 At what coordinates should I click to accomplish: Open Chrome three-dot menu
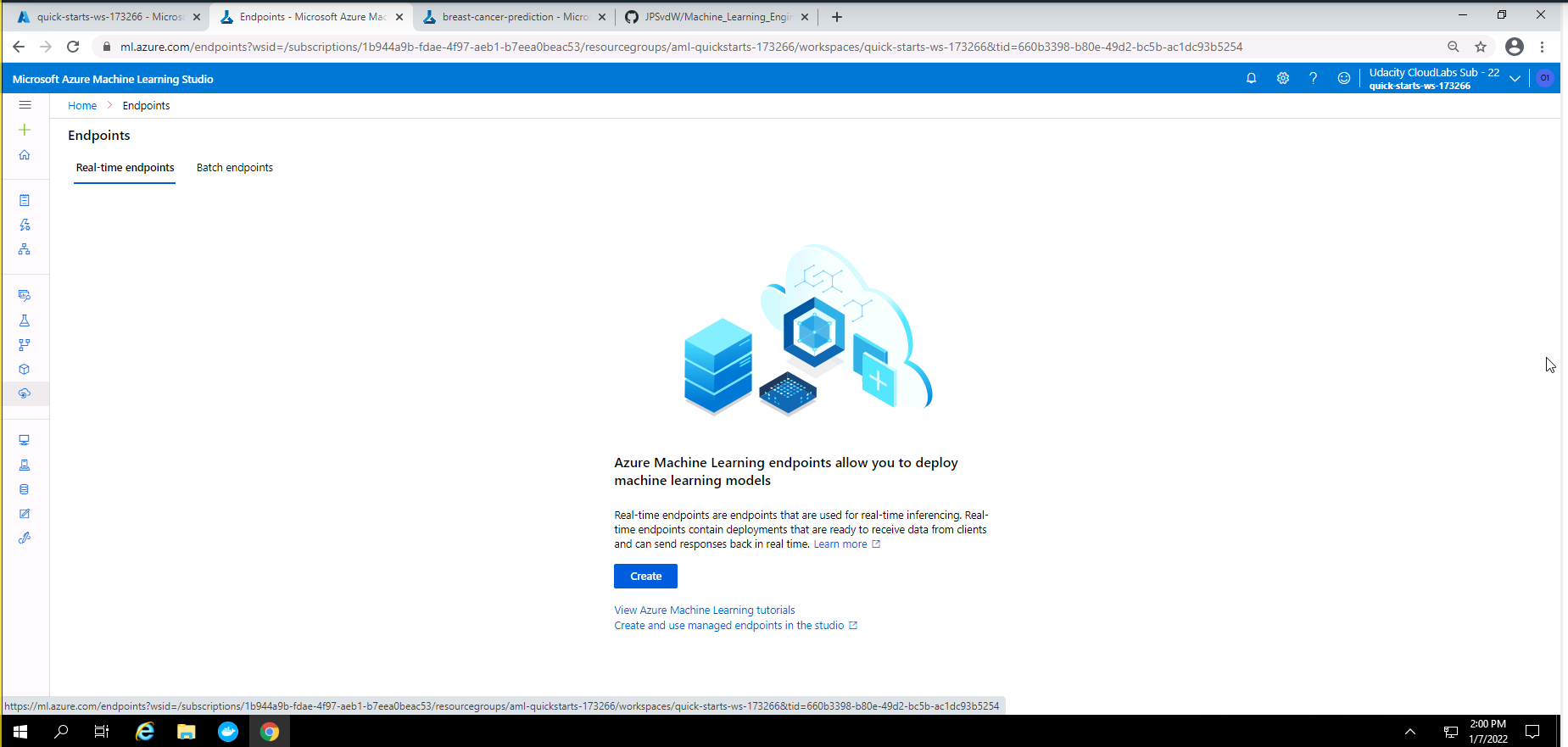[x=1543, y=47]
